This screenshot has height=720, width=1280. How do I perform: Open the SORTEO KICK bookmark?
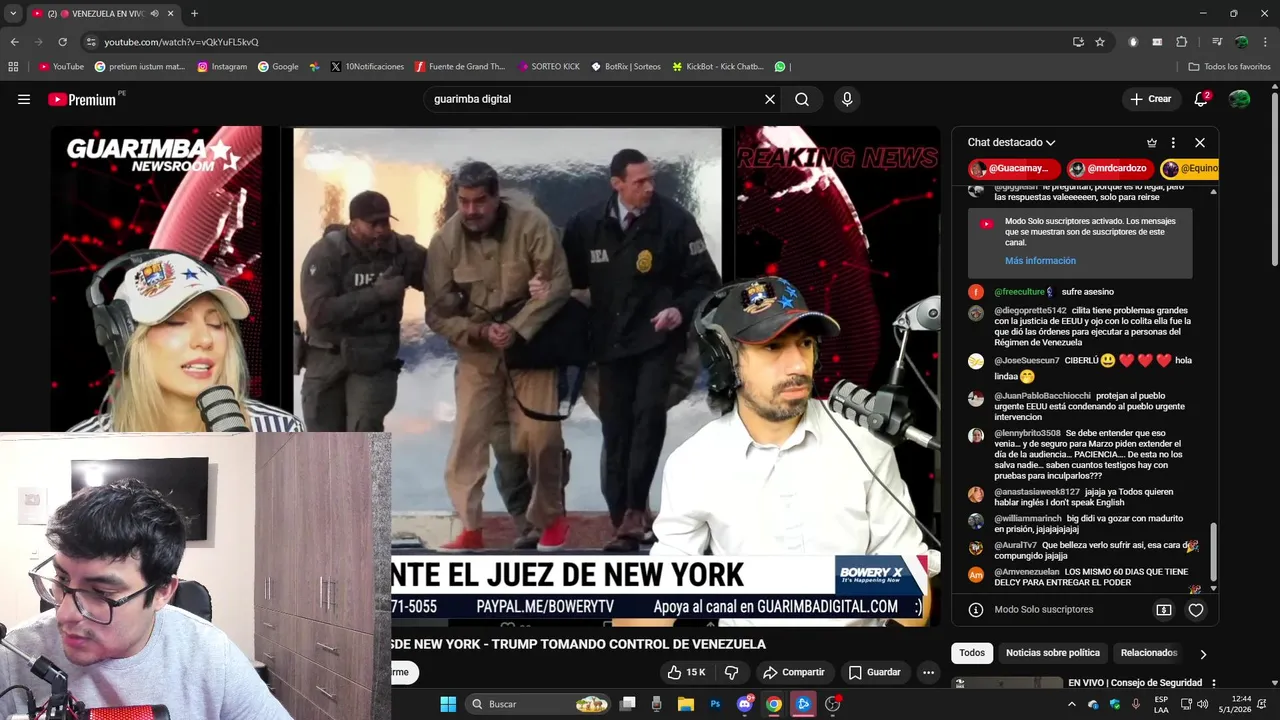[549, 67]
